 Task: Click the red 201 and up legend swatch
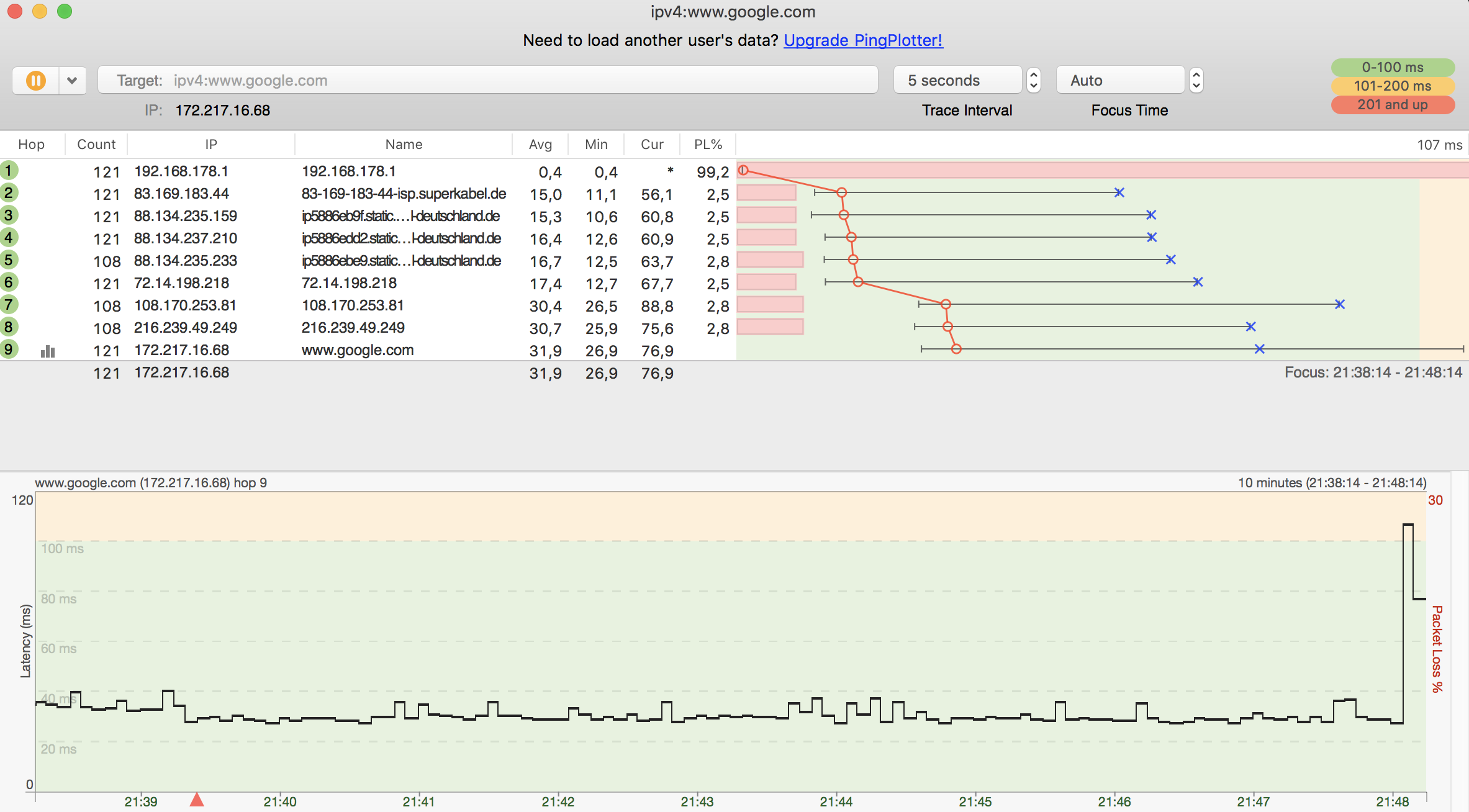1393,104
